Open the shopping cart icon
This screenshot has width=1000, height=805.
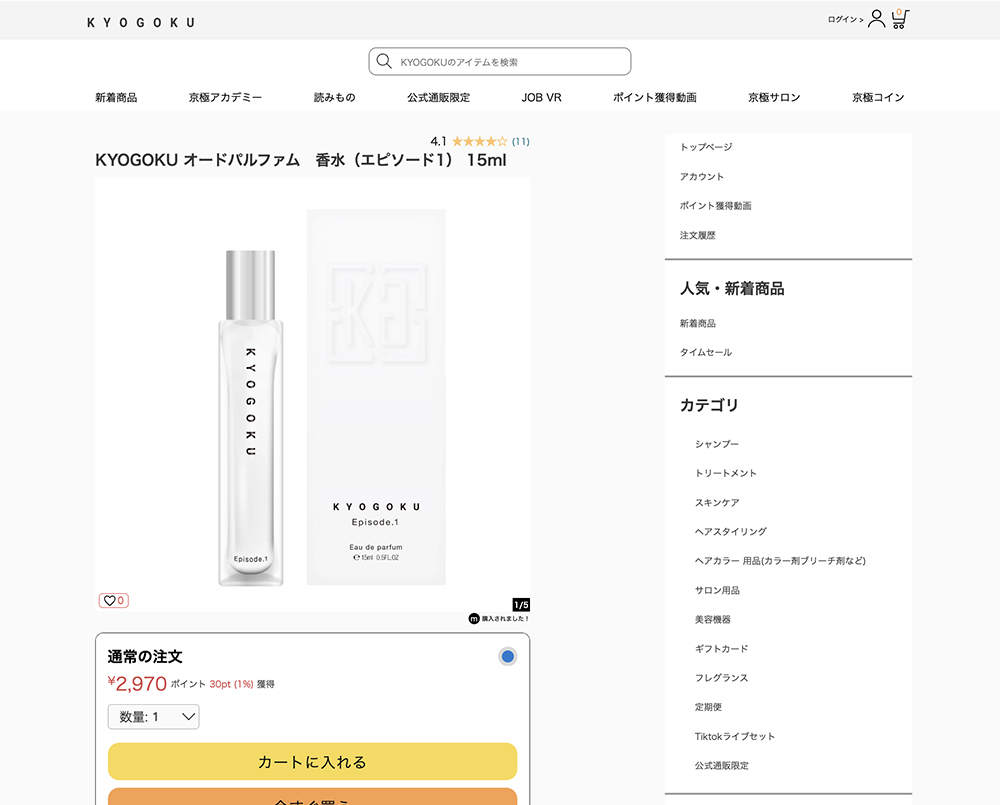click(x=900, y=18)
